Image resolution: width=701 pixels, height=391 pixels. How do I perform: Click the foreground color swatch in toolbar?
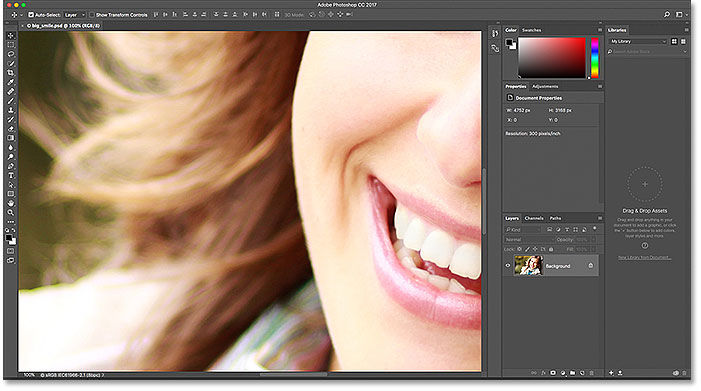(x=8, y=237)
